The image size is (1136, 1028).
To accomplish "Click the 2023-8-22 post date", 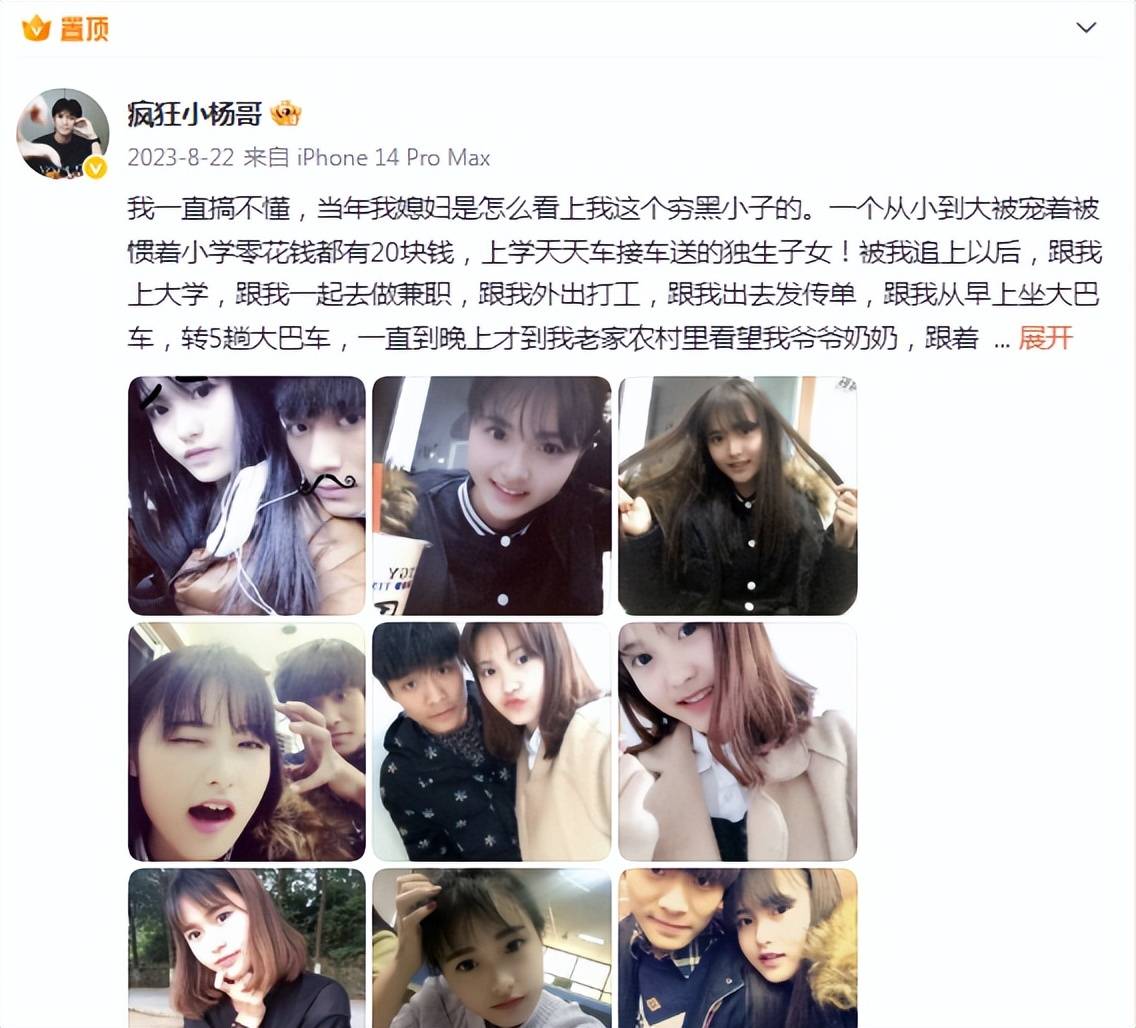I will click(180, 157).
